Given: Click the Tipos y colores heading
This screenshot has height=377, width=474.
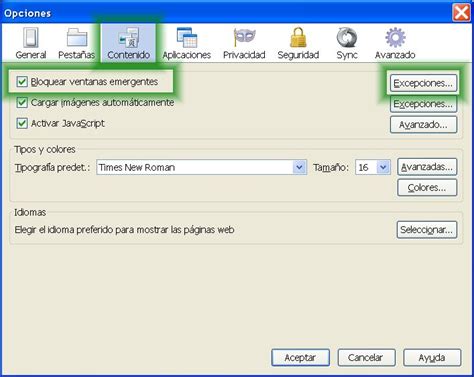Looking at the screenshot, I should [45, 149].
